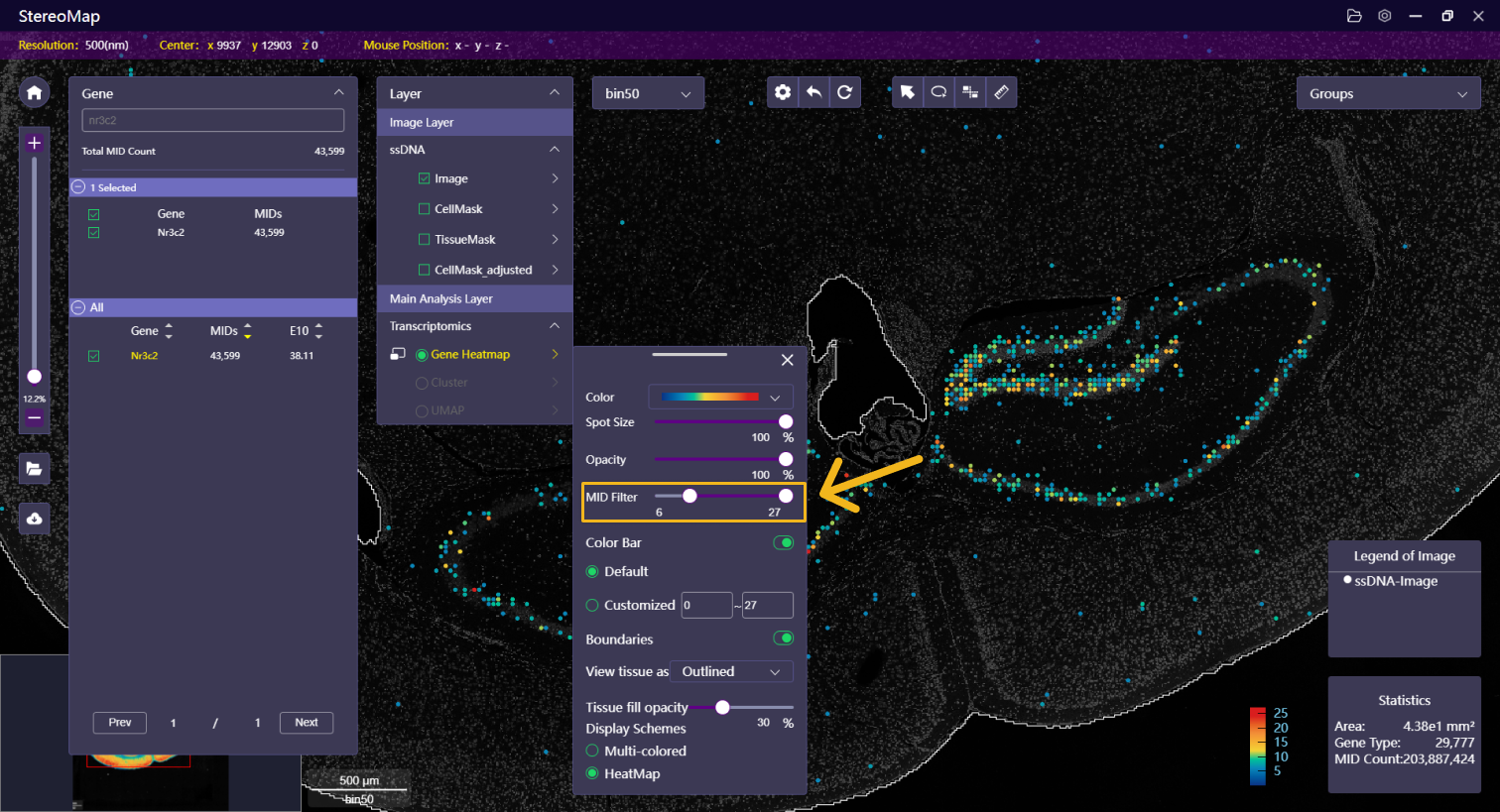Click the Tissue fill opacity slider handle
Image resolution: width=1500 pixels, height=812 pixels.
tap(722, 707)
